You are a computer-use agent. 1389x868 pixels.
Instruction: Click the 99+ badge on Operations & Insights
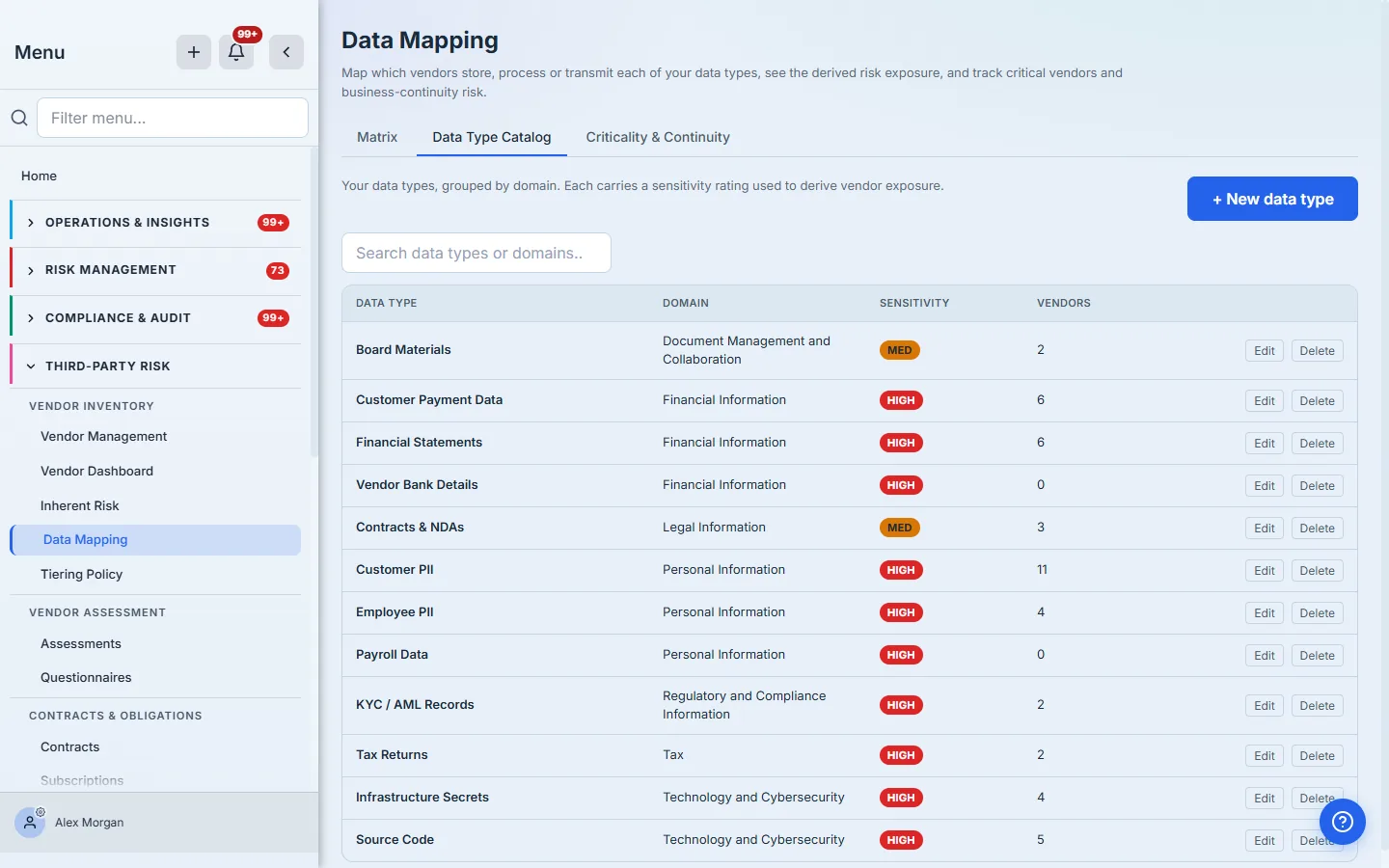point(273,223)
